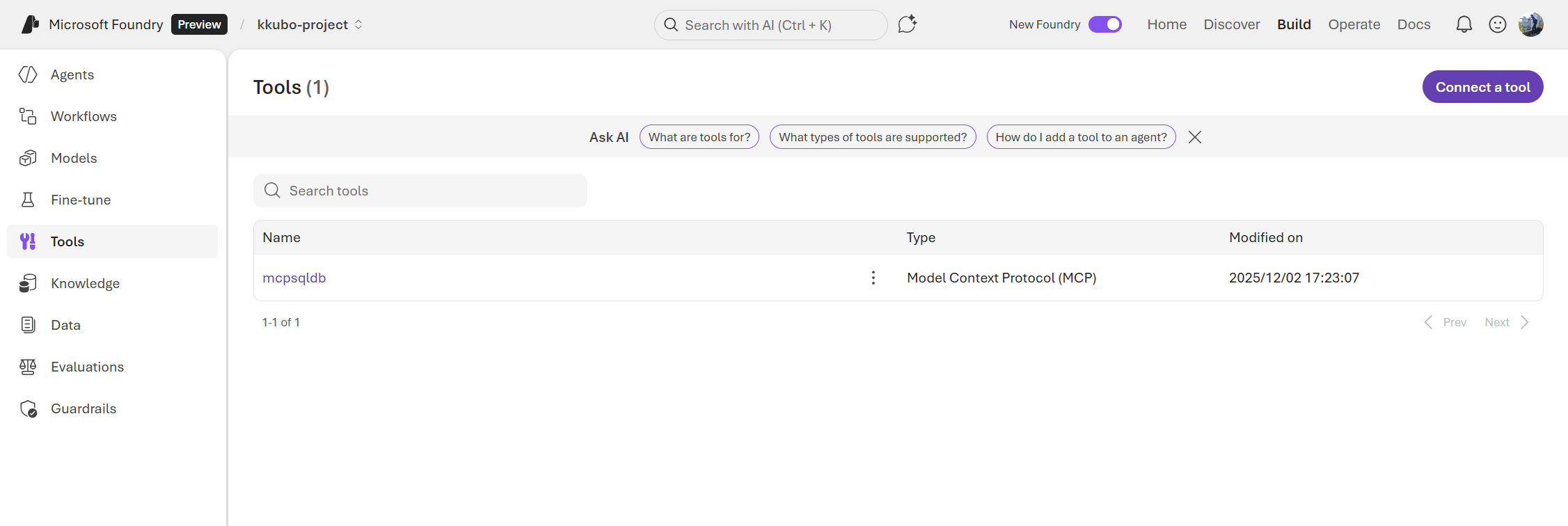Open the Agents sidebar label
The width and height of the screenshot is (1568, 526).
(72, 74)
